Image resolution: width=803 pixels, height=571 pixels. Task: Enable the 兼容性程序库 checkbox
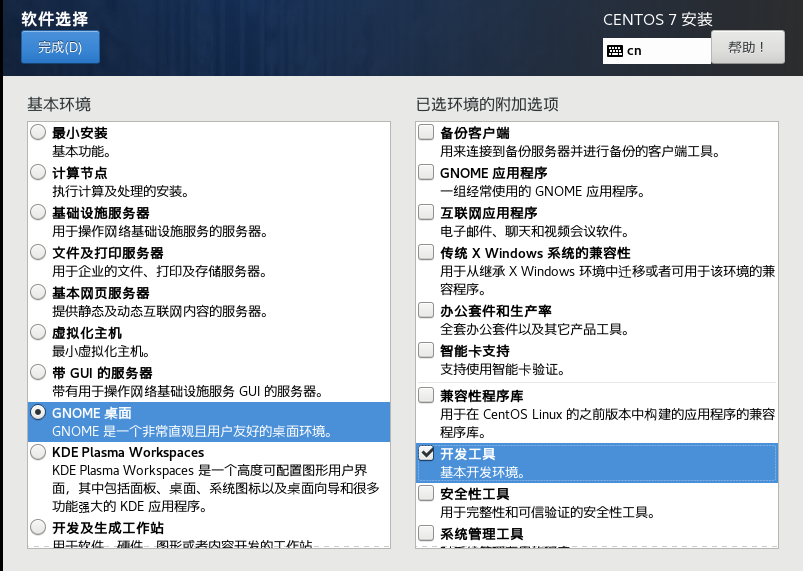tap(426, 395)
